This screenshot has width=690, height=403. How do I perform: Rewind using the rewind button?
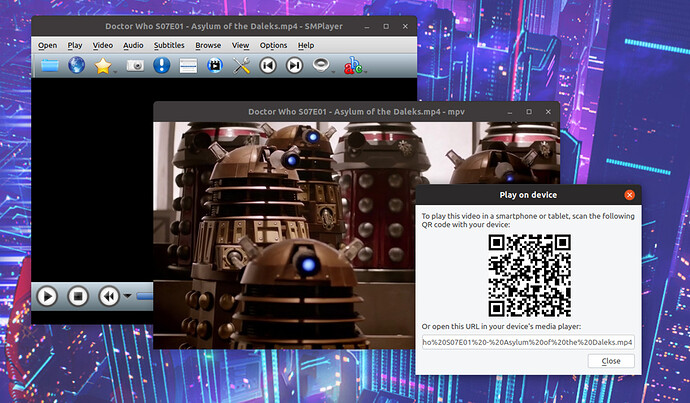tap(109, 297)
